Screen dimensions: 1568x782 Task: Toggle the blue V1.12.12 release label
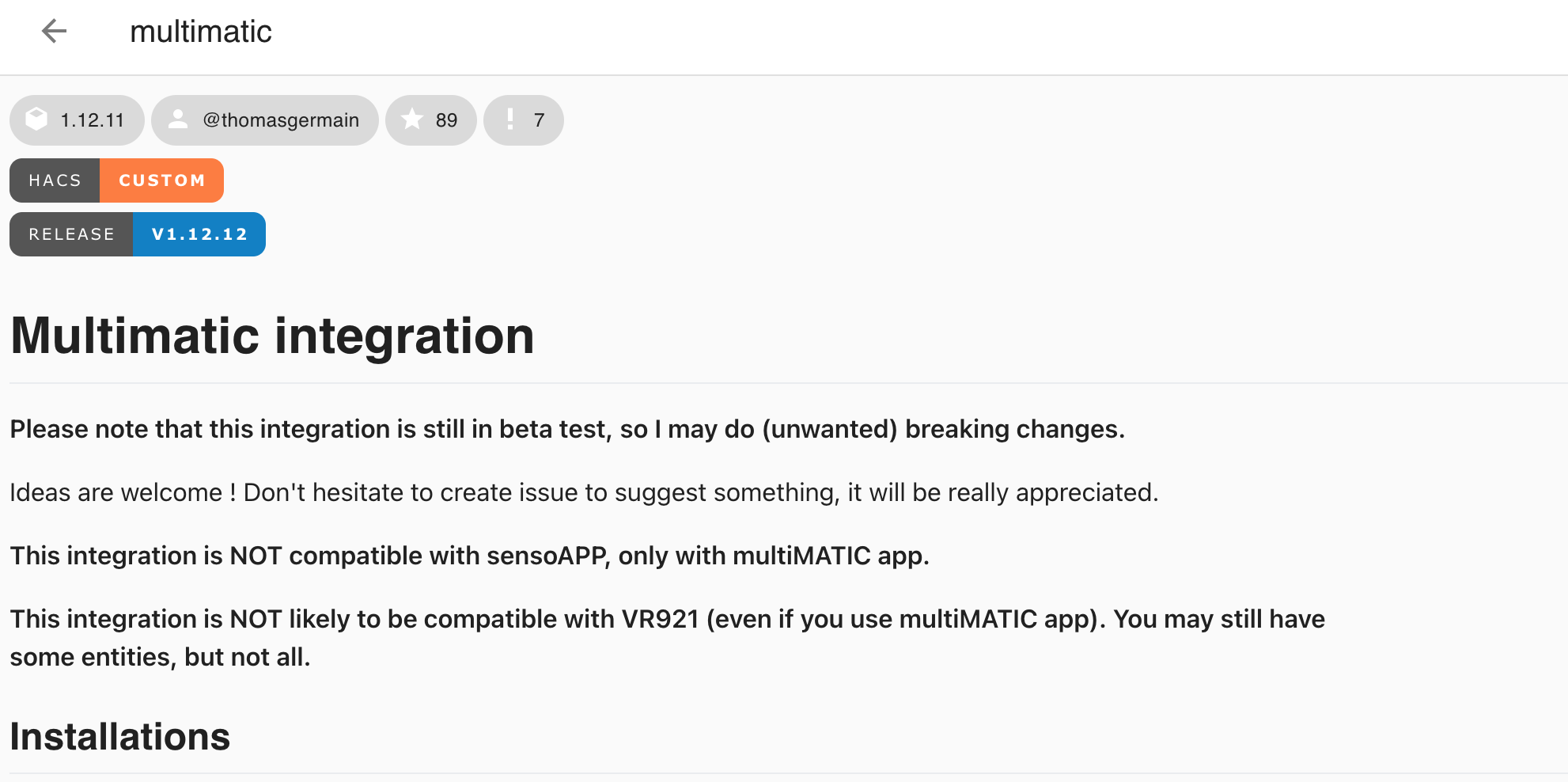(x=199, y=234)
